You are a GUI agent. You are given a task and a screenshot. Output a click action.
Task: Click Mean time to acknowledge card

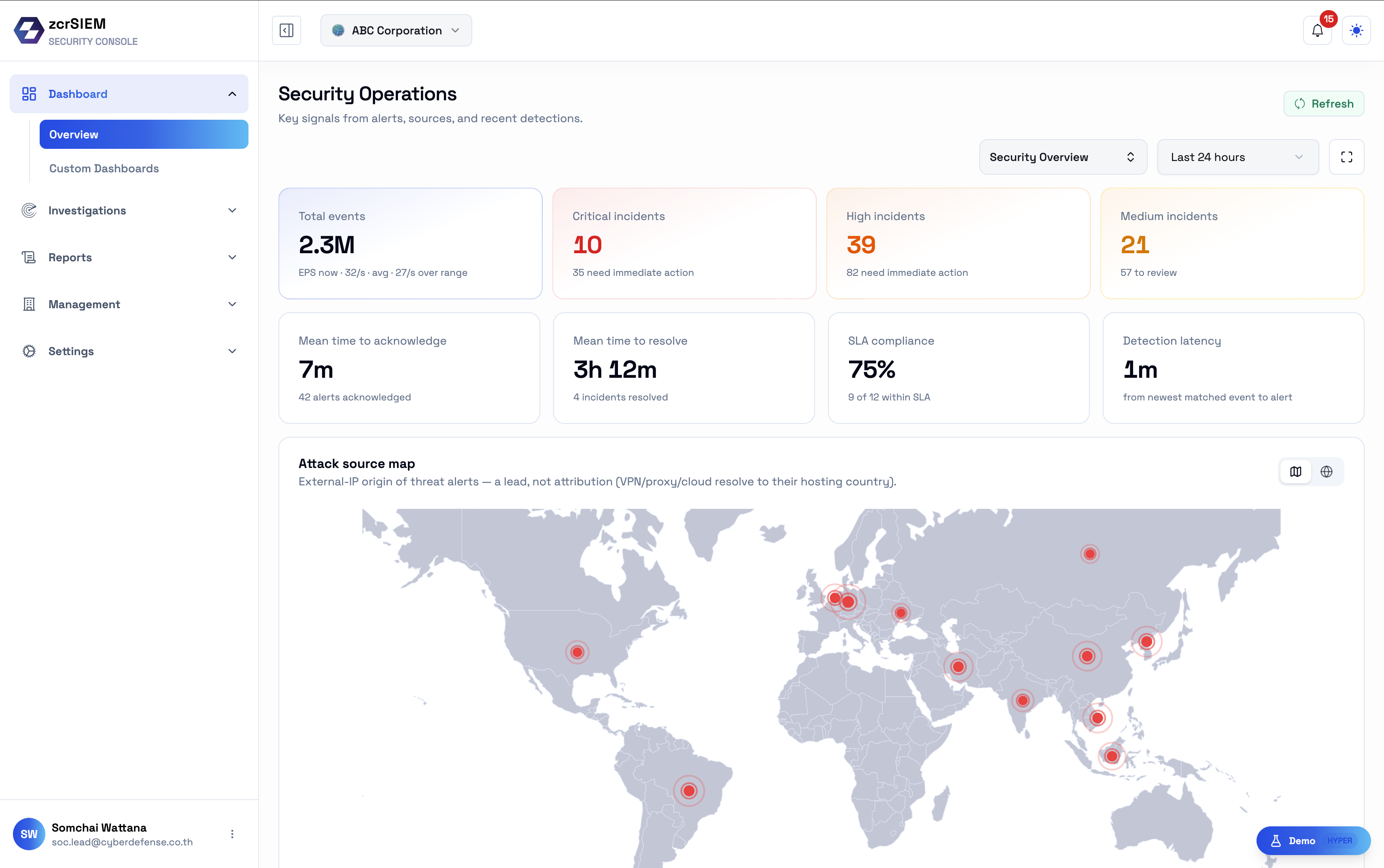(x=409, y=368)
